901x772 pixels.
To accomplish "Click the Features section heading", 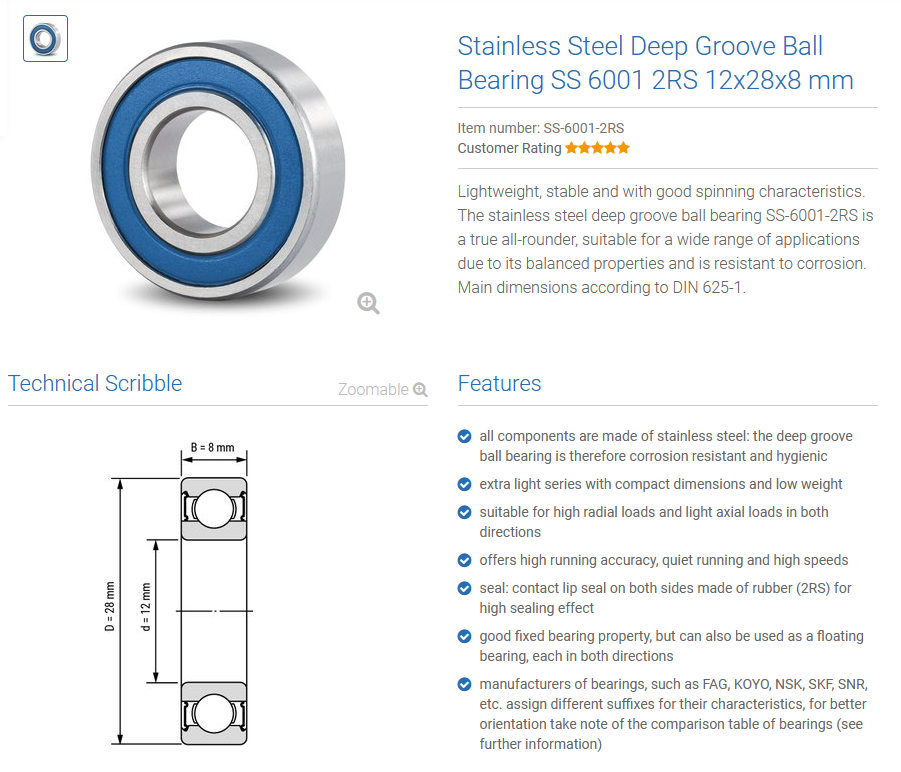I will click(499, 383).
